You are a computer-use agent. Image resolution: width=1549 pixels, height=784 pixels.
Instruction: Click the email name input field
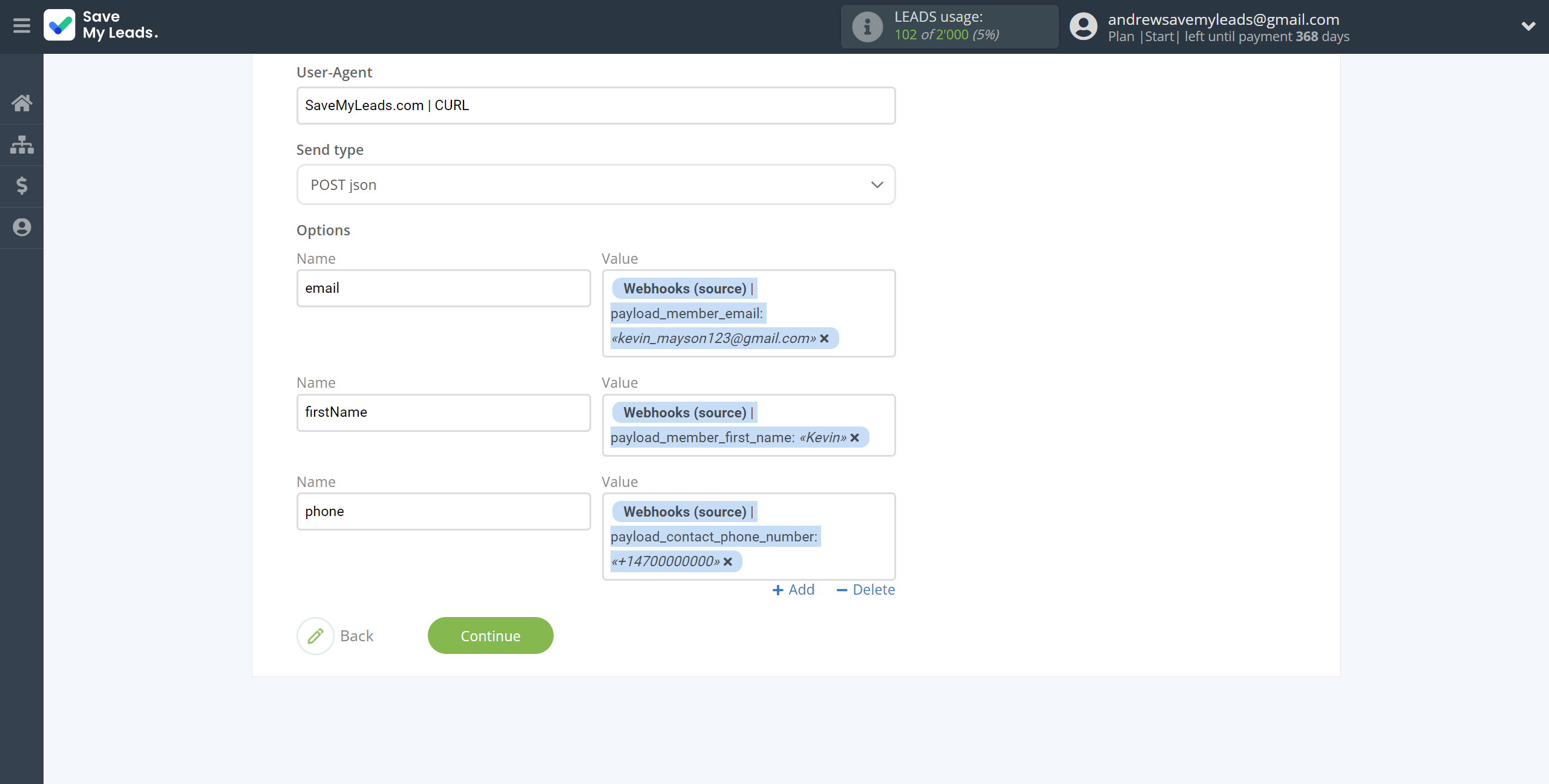444,288
